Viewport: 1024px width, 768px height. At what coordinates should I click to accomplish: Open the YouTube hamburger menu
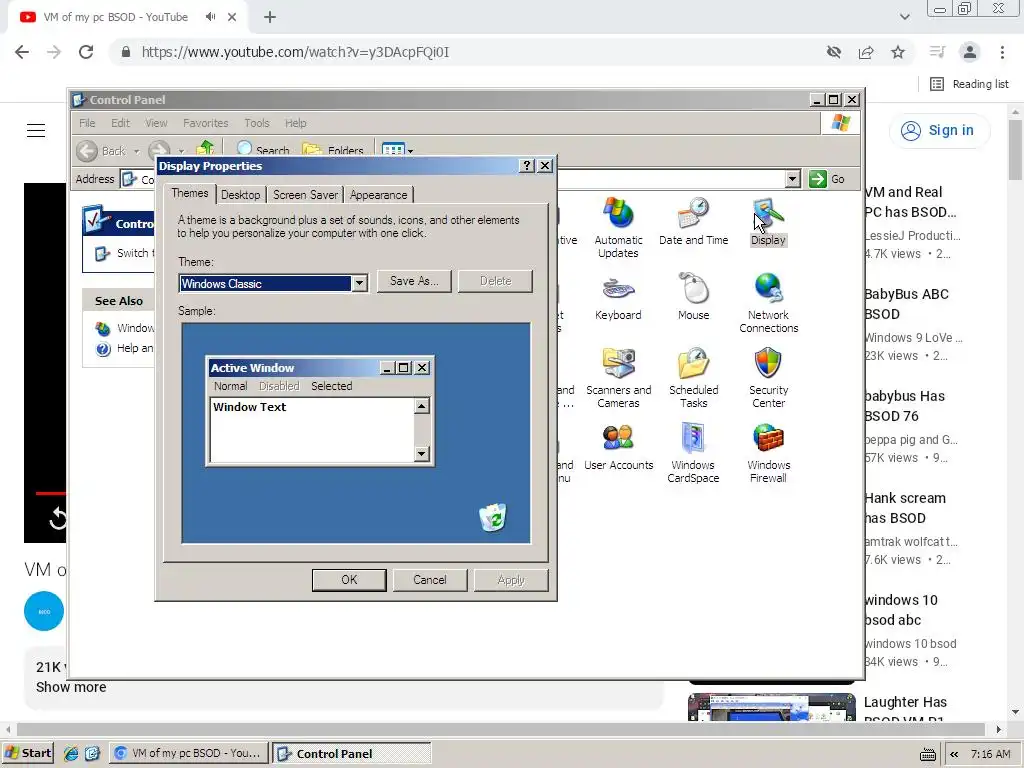pyautogui.click(x=36, y=131)
